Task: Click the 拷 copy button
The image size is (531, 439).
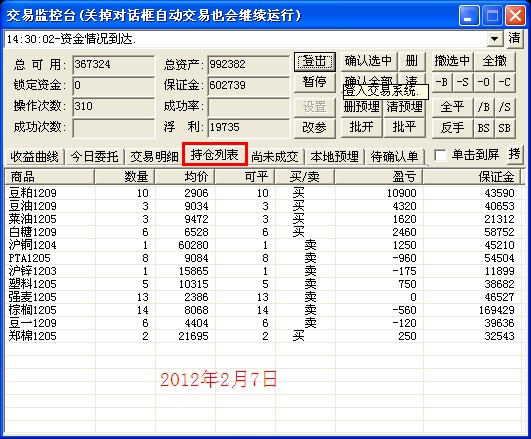Action: [514, 154]
